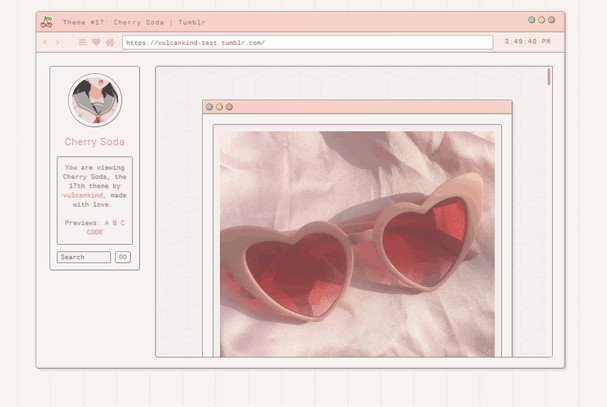
Task: Click the URL address bar
Action: [307, 43]
